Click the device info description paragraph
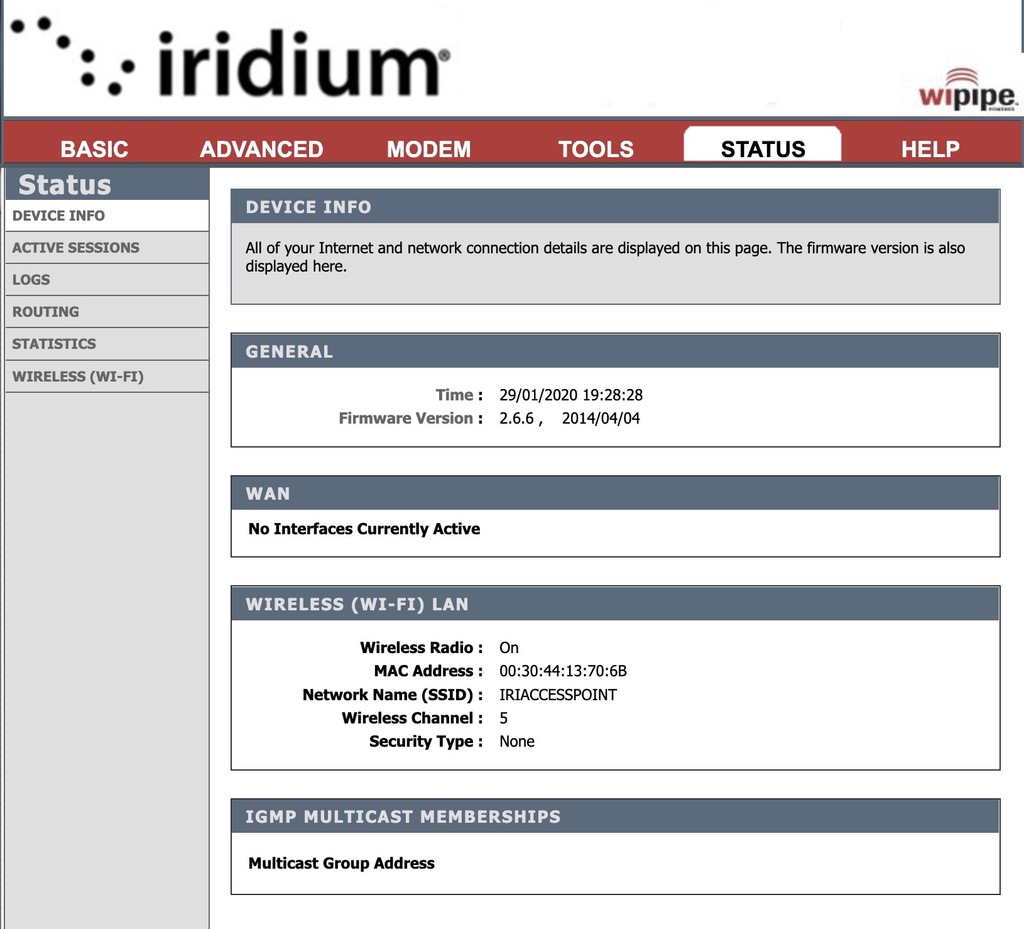1024x929 pixels. (x=605, y=257)
